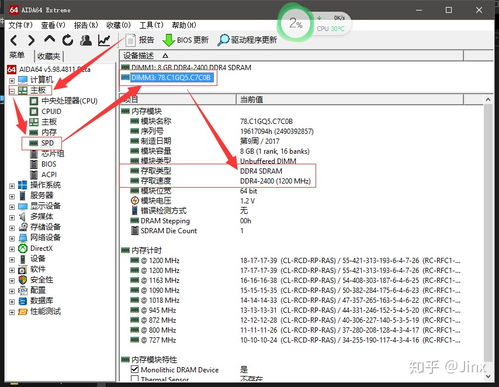Screen dimensions: 499x387
Task: Open the 文件(F) menu
Action: [x=20, y=25]
